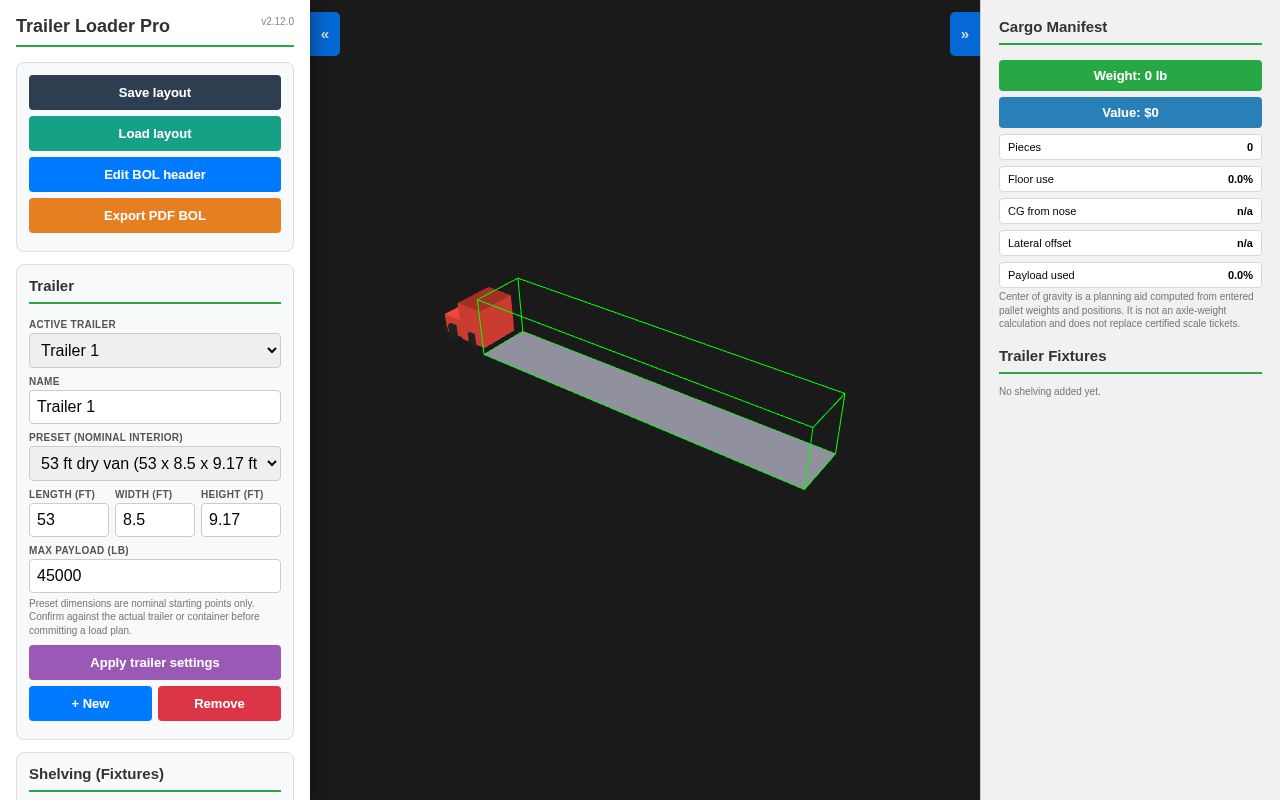Image resolution: width=1280 pixels, height=800 pixels.
Task: Click the Save layout button
Action: [155, 92]
